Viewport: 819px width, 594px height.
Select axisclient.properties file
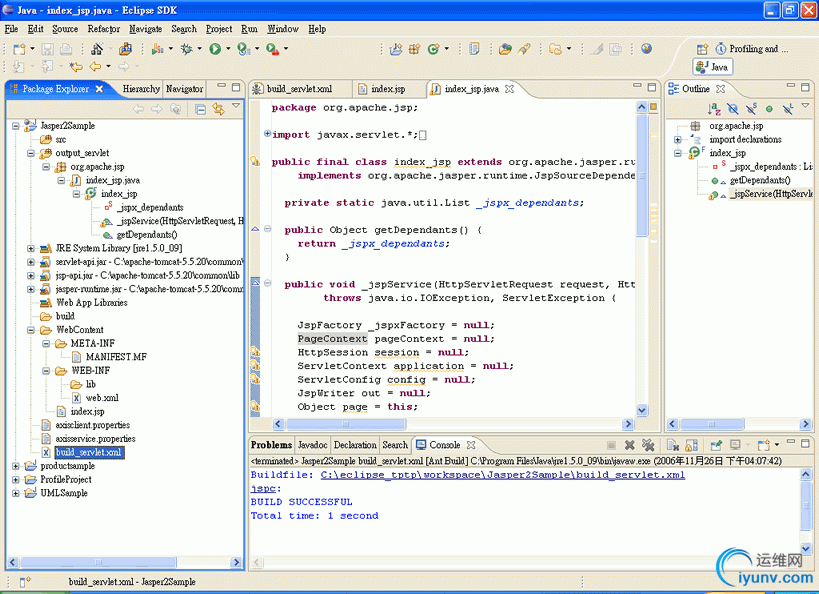tap(93, 425)
